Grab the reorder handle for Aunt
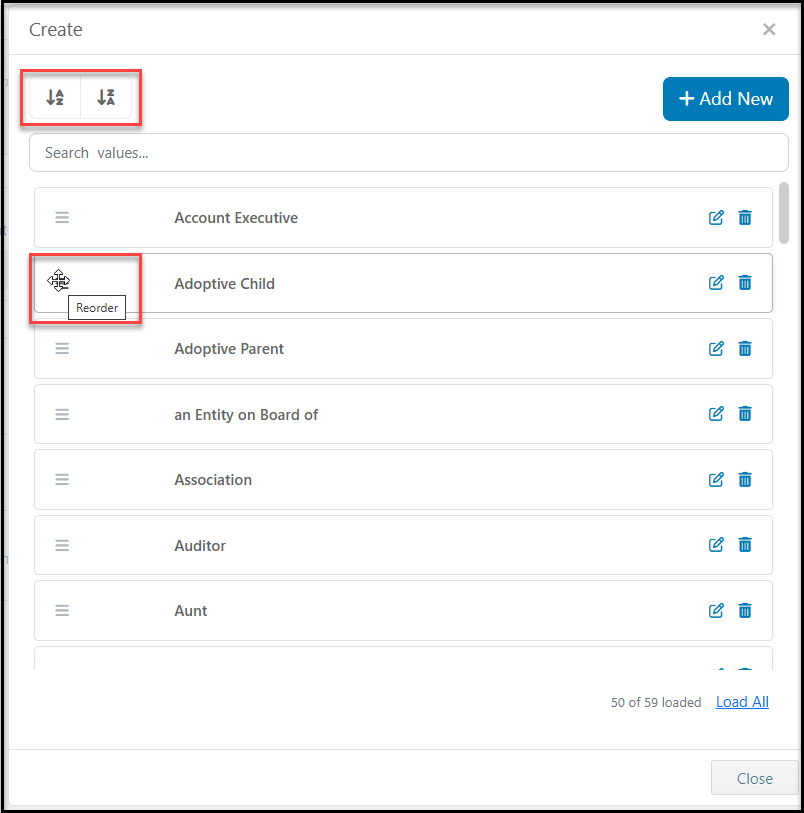This screenshot has width=804, height=813. click(x=62, y=611)
